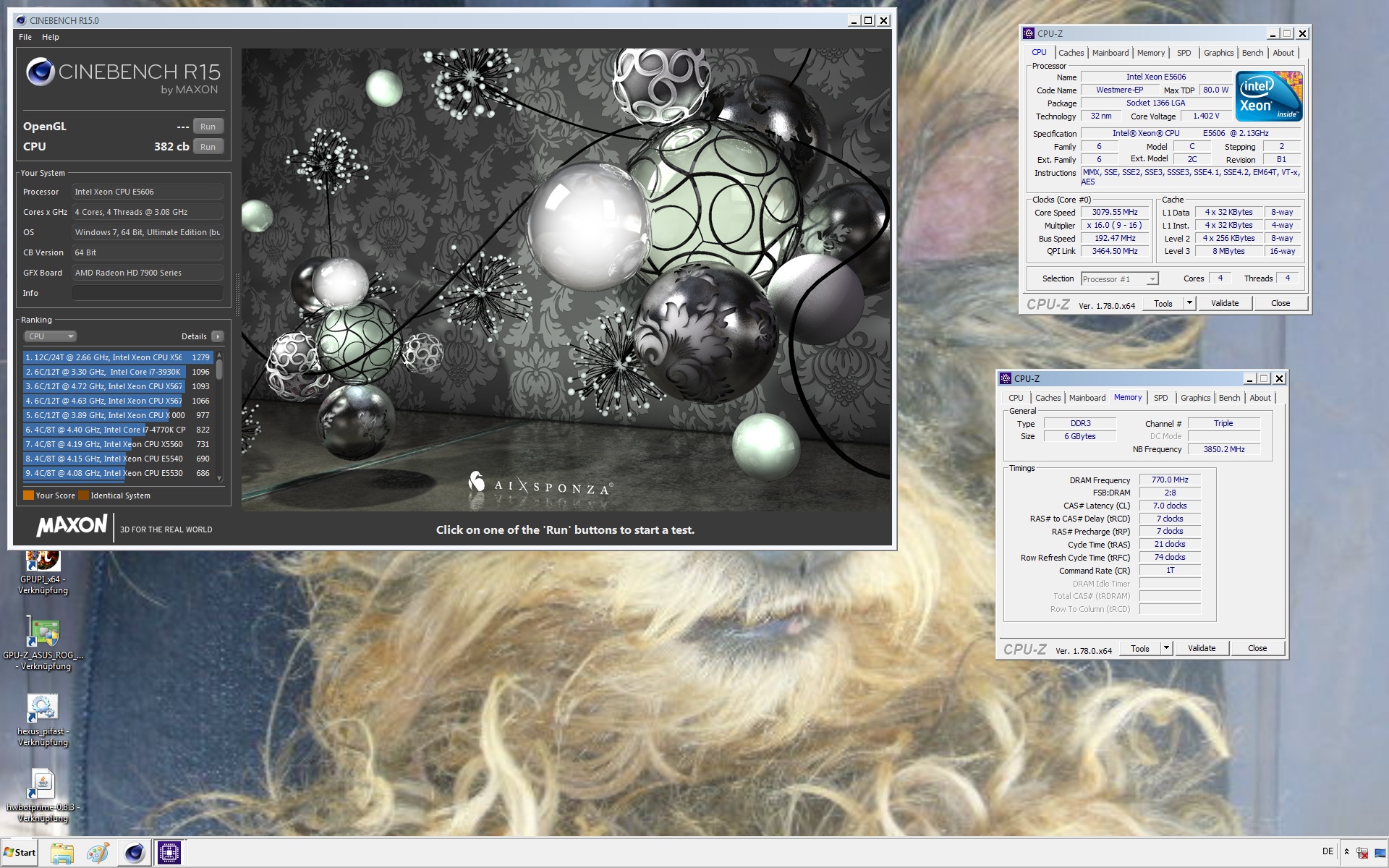Click the Processor field Intel Xeon CPU E5606
Screen dimensions: 1389x868
pos(147,192)
